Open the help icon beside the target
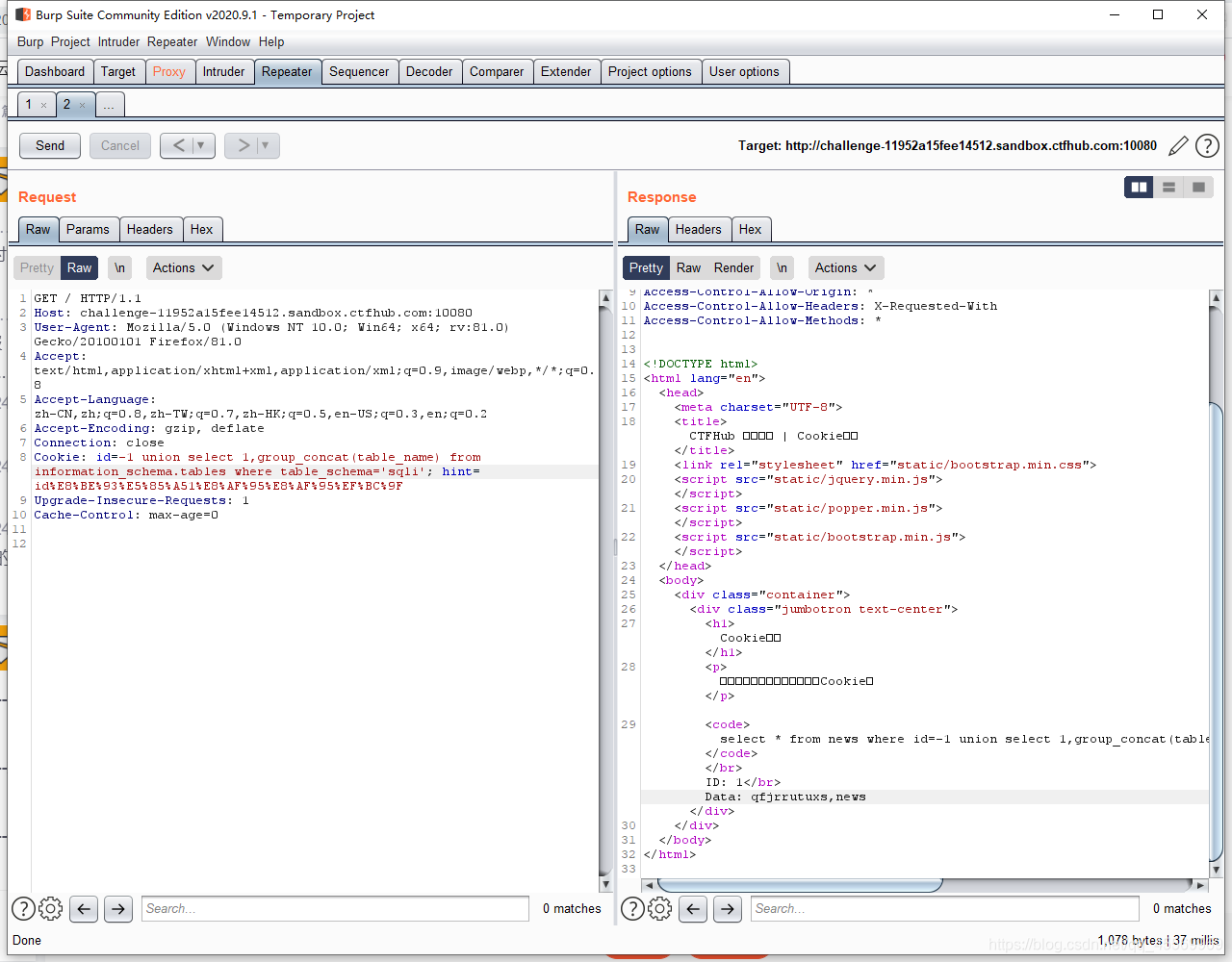Viewport: 1232px width, 962px height. point(1207,146)
